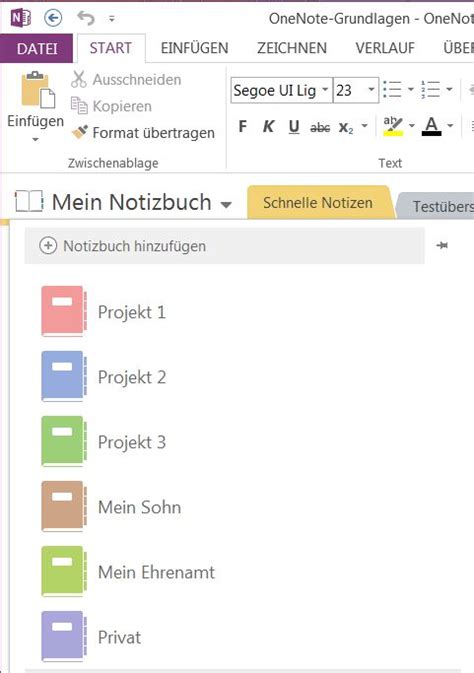Open numbered list style dropdown arrow

[x=449, y=90]
